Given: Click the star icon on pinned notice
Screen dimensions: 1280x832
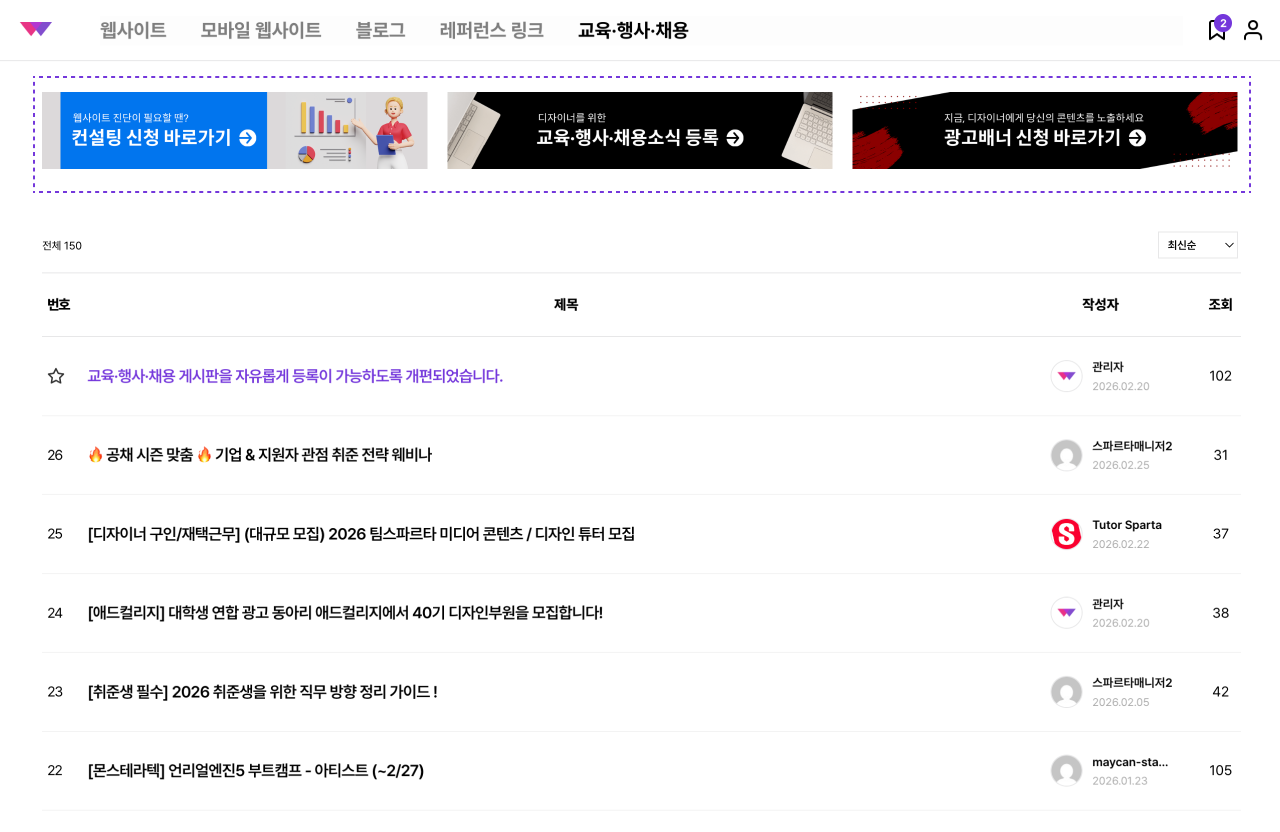Looking at the screenshot, I should point(56,376).
